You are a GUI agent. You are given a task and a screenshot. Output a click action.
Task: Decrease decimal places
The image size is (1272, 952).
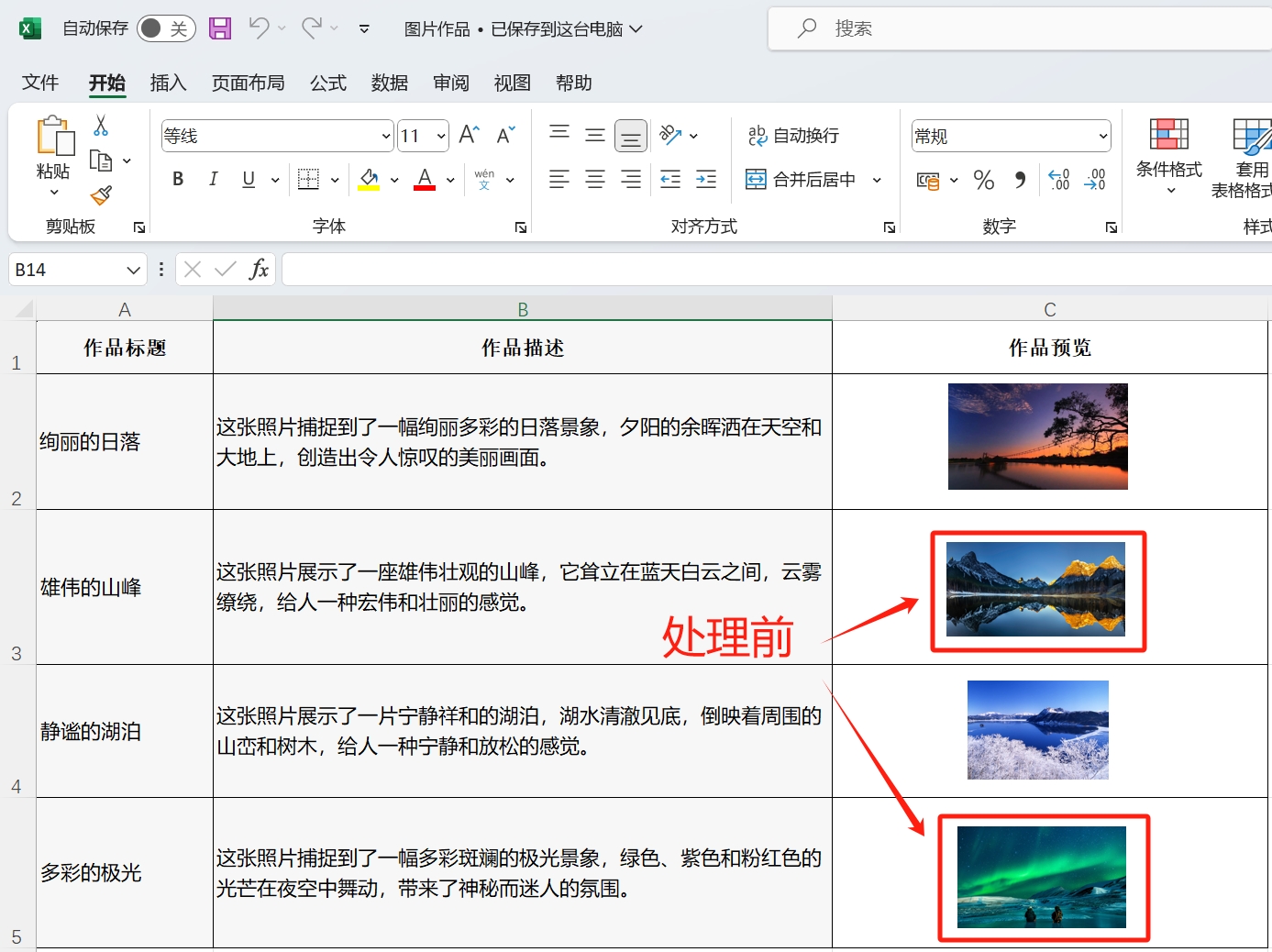click(x=1095, y=180)
